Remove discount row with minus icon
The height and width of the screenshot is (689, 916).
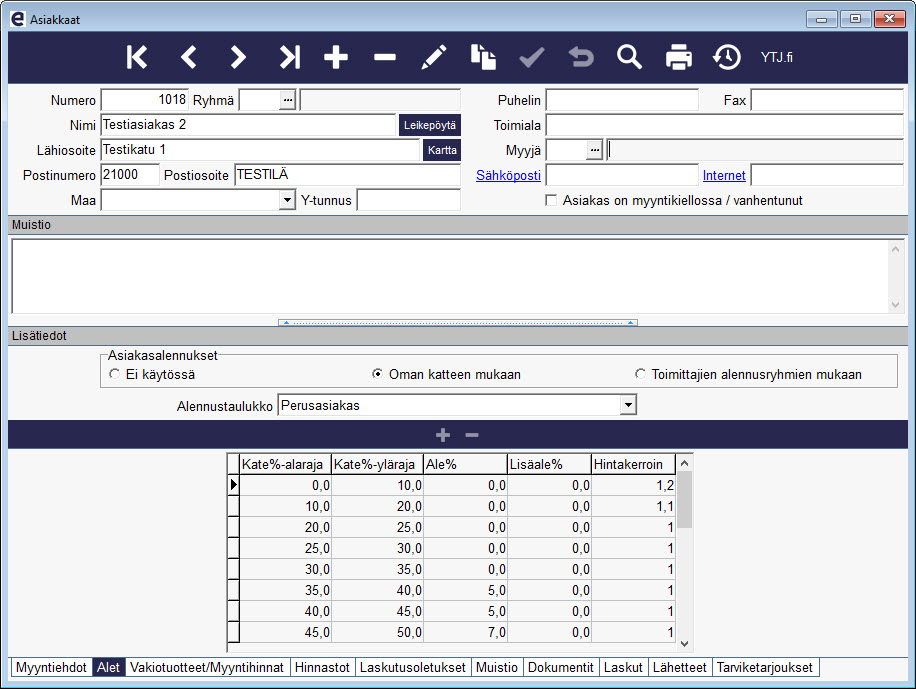(x=472, y=435)
